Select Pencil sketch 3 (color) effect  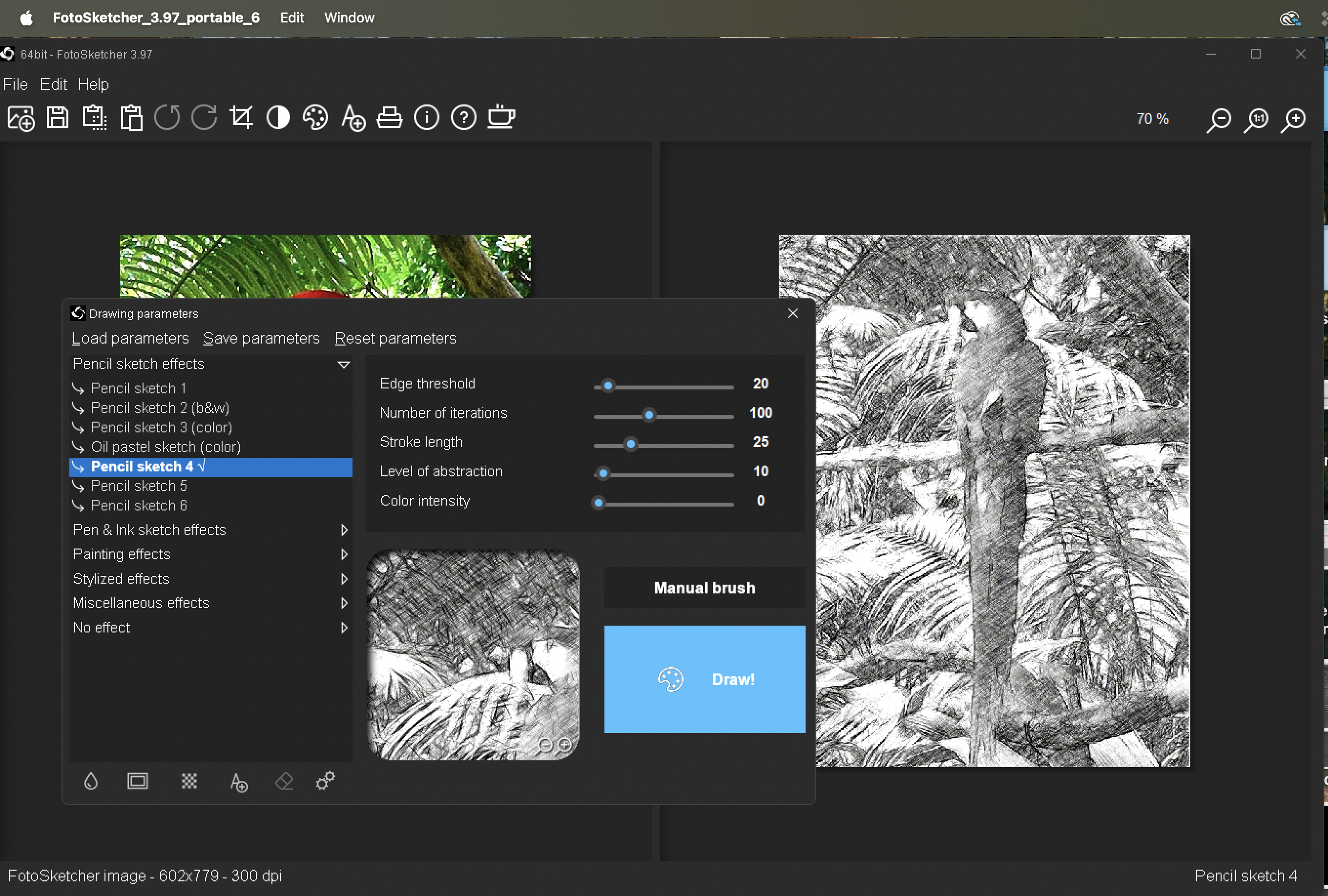tap(211, 428)
